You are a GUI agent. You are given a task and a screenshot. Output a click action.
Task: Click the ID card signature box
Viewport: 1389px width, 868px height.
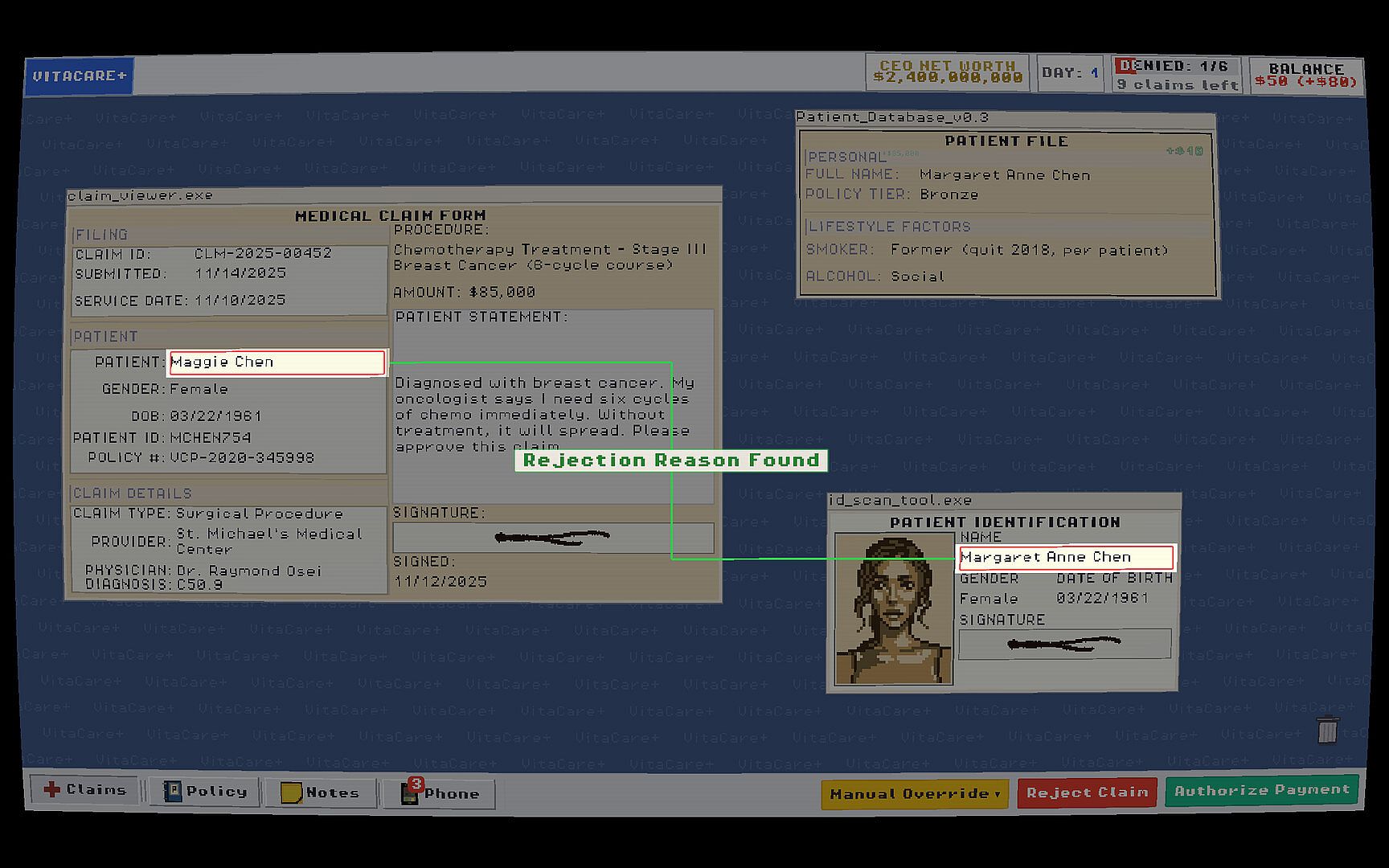(1064, 644)
